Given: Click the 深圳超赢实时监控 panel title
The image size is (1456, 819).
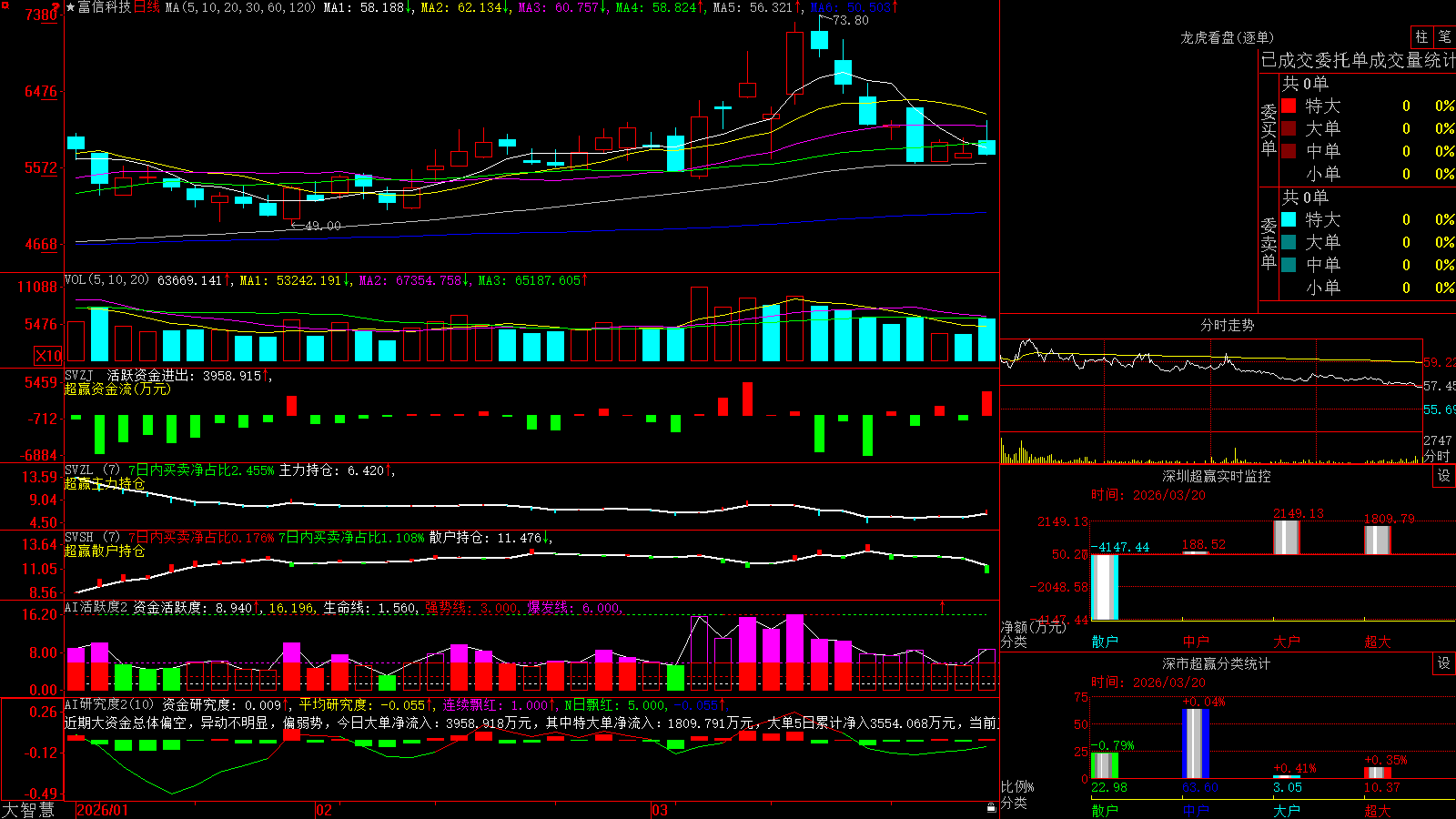Looking at the screenshot, I should pos(1216,476).
